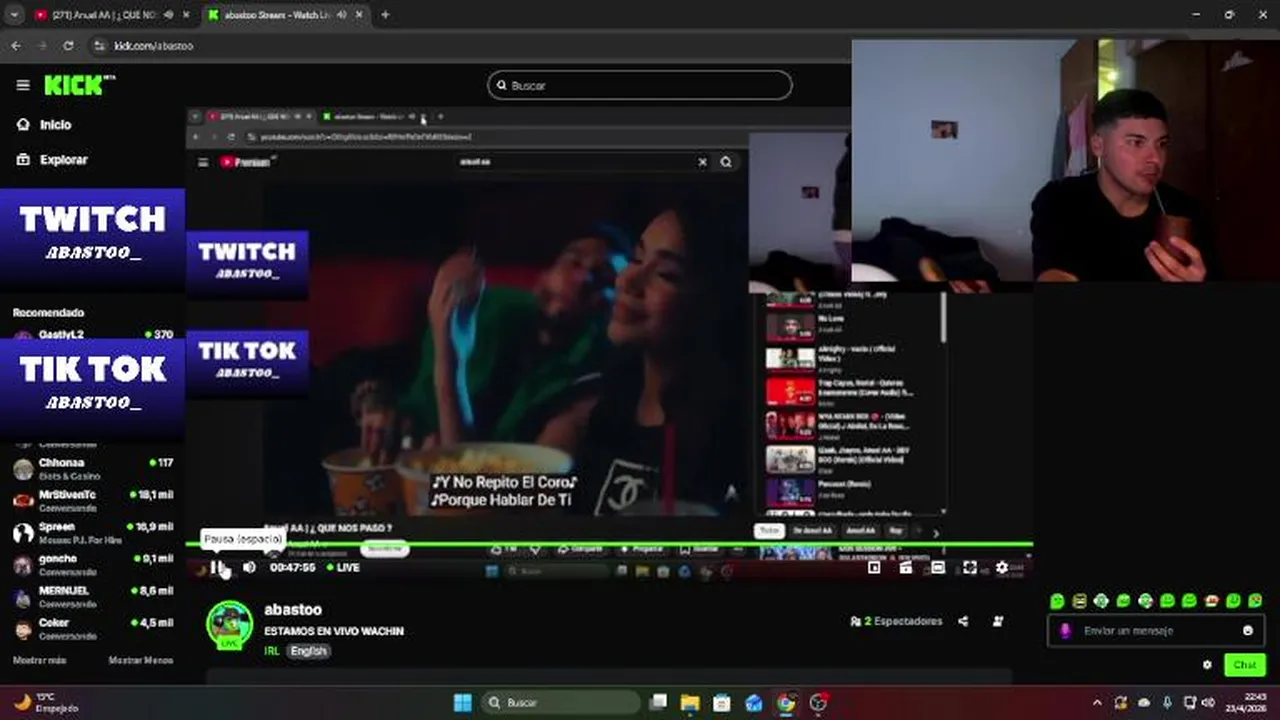The image size is (1280, 720).
Task: Switch to the abastoo Stream Kick tab
Action: coord(285,15)
